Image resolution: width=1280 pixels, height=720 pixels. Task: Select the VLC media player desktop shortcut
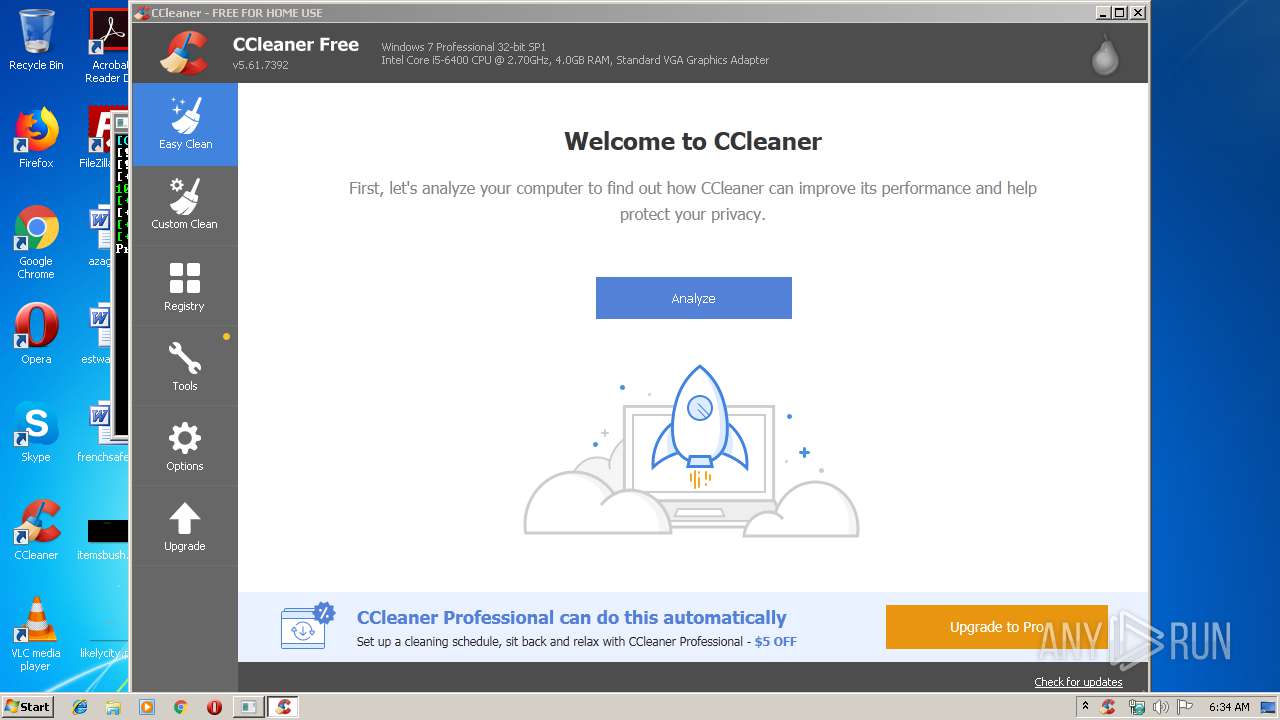pos(36,634)
